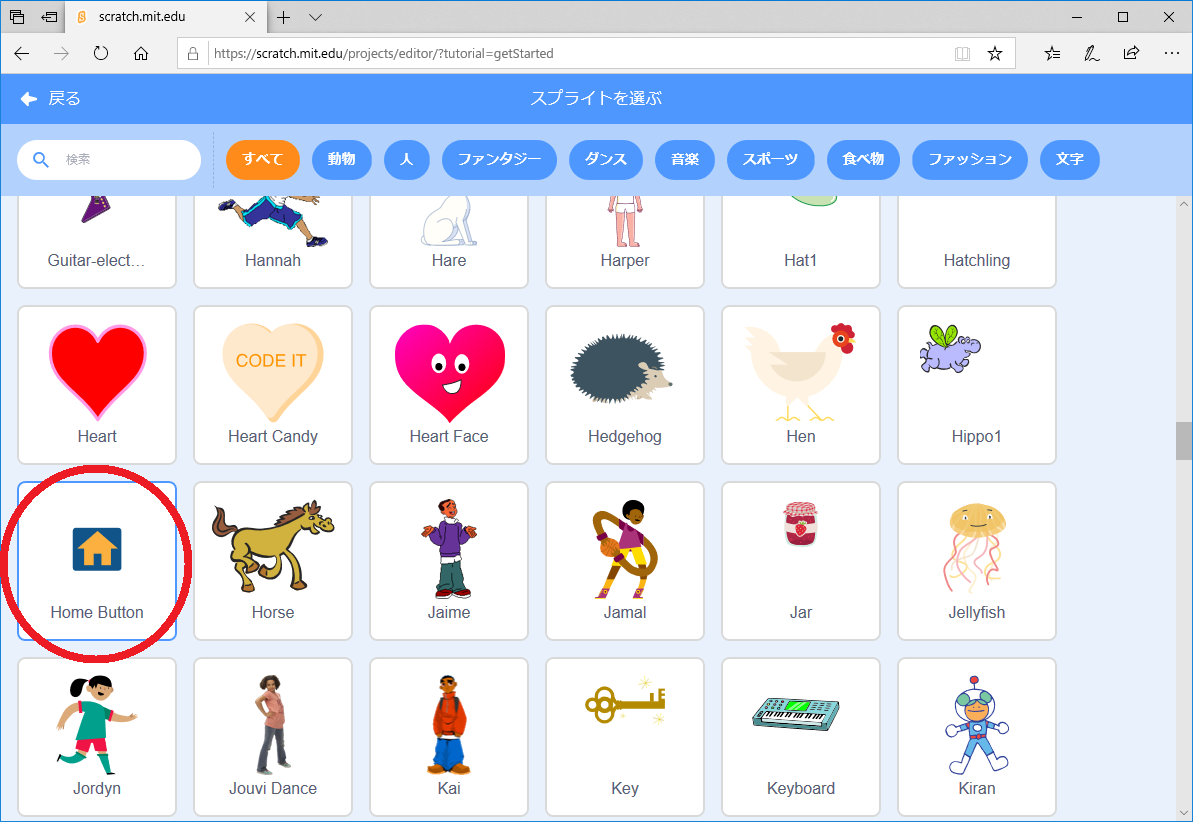
Task: Filter sprites by 音楽 category
Action: [x=685, y=160]
